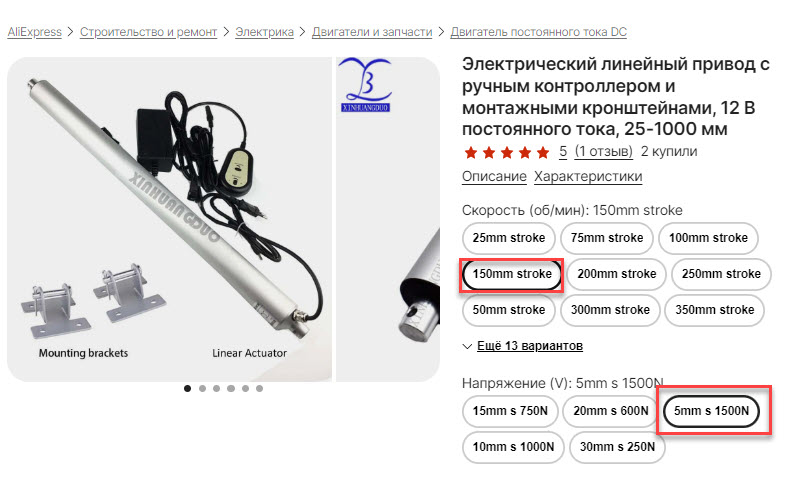The width and height of the screenshot is (796, 500).
Task: Navigate to AliExpress breadcrumb home
Action: point(35,32)
